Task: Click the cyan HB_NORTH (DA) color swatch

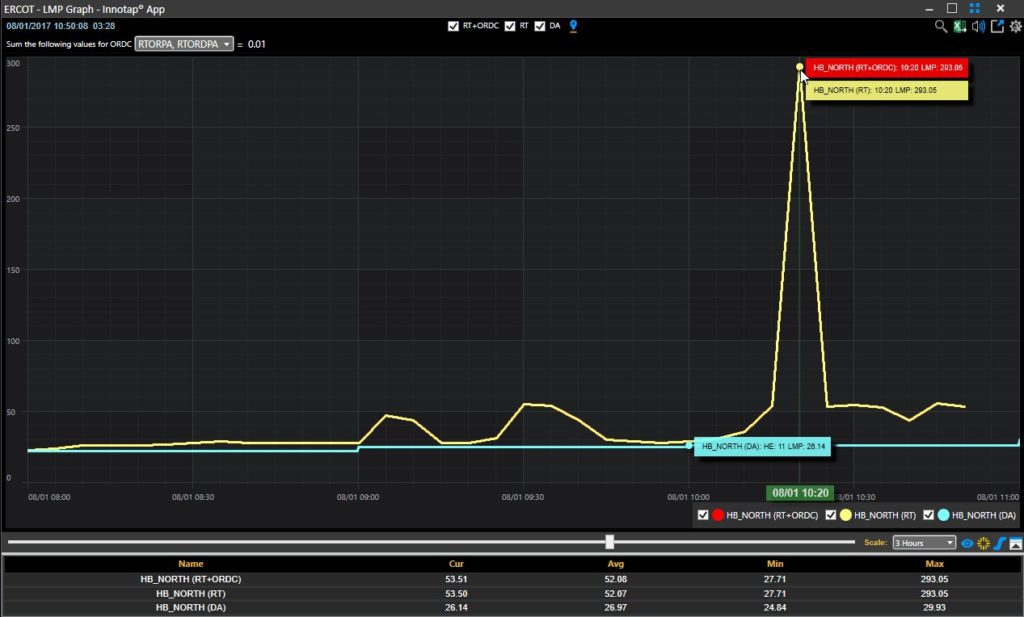Action: 944,515
